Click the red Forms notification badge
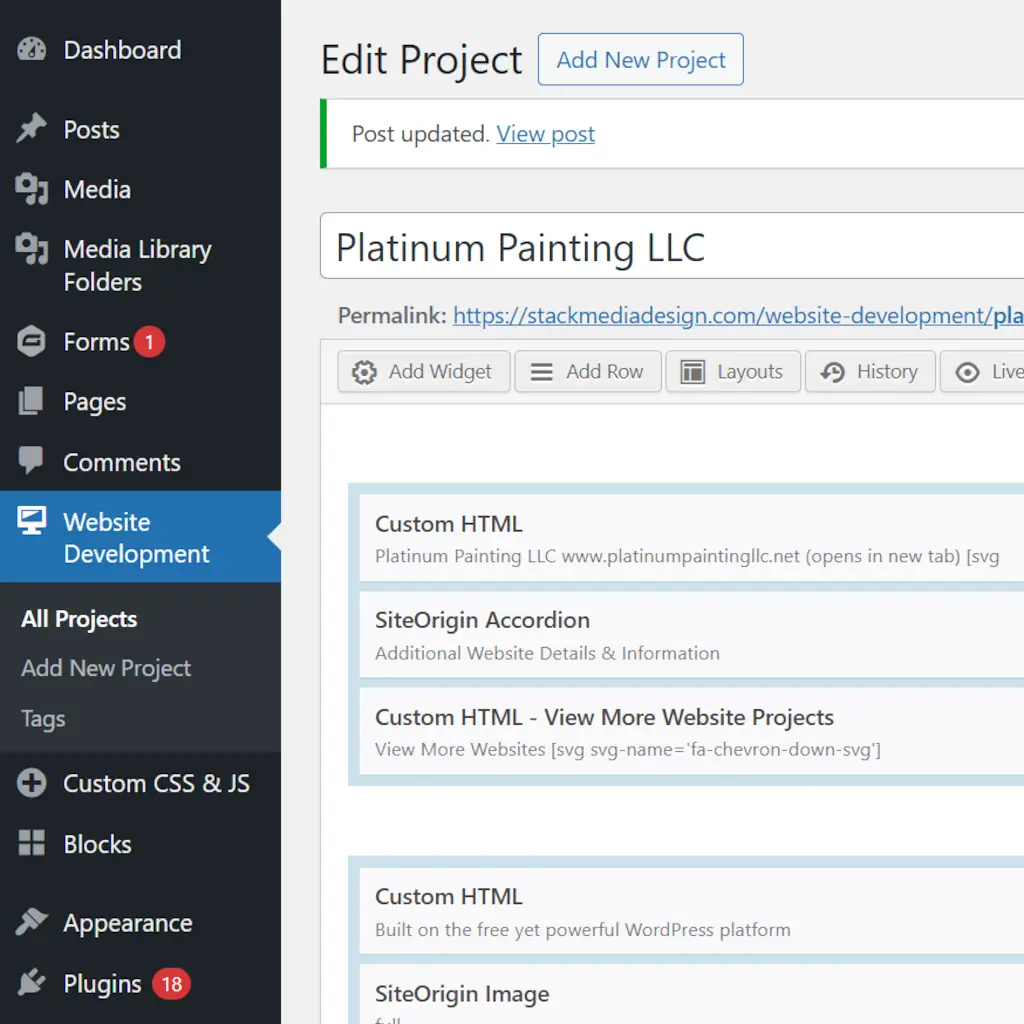This screenshot has width=1024, height=1024. (149, 342)
